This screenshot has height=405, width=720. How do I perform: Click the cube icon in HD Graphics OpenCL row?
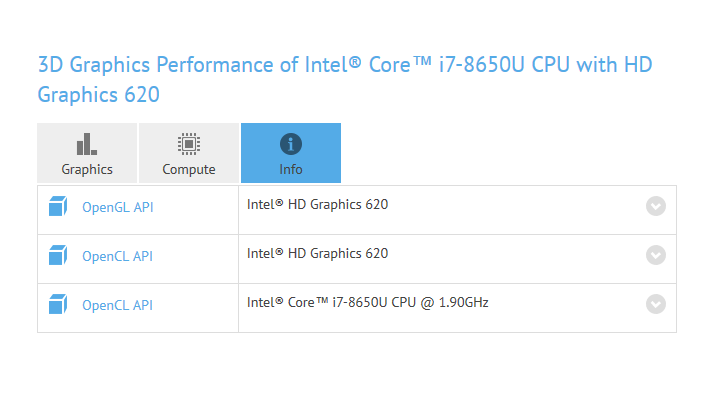click(58, 255)
